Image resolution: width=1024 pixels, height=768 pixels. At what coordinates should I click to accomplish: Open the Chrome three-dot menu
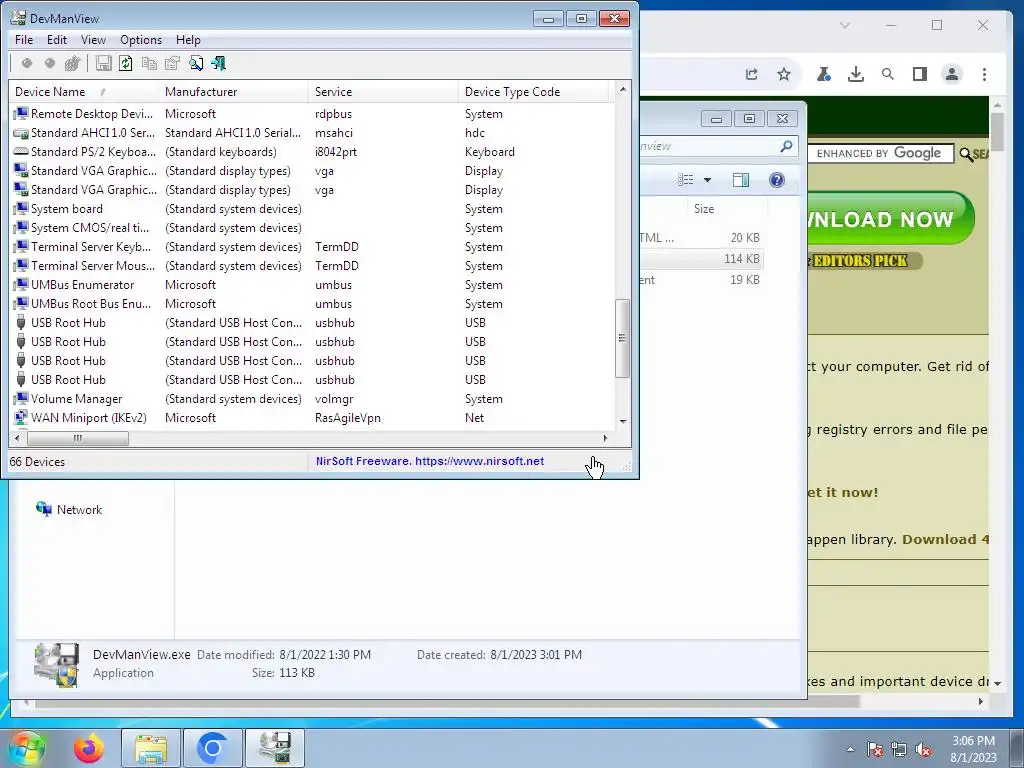coord(984,74)
